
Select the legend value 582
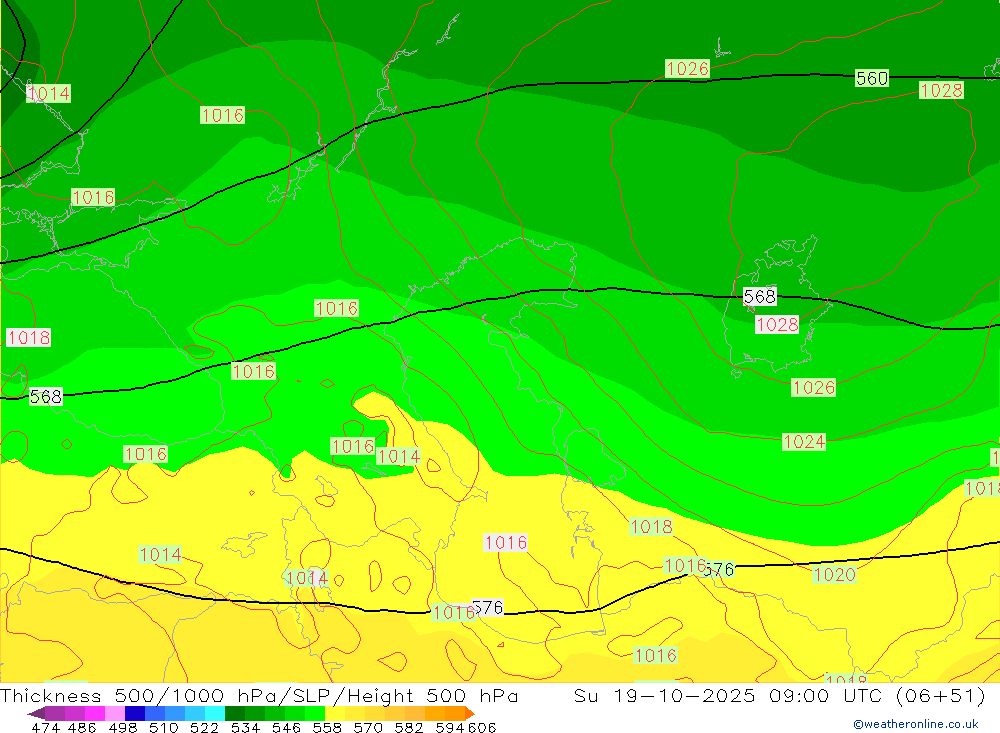[x=408, y=727]
